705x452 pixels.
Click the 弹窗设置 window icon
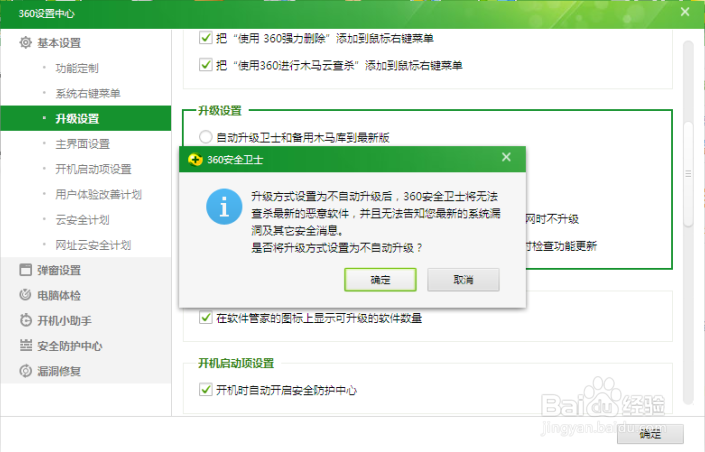tap(26, 270)
